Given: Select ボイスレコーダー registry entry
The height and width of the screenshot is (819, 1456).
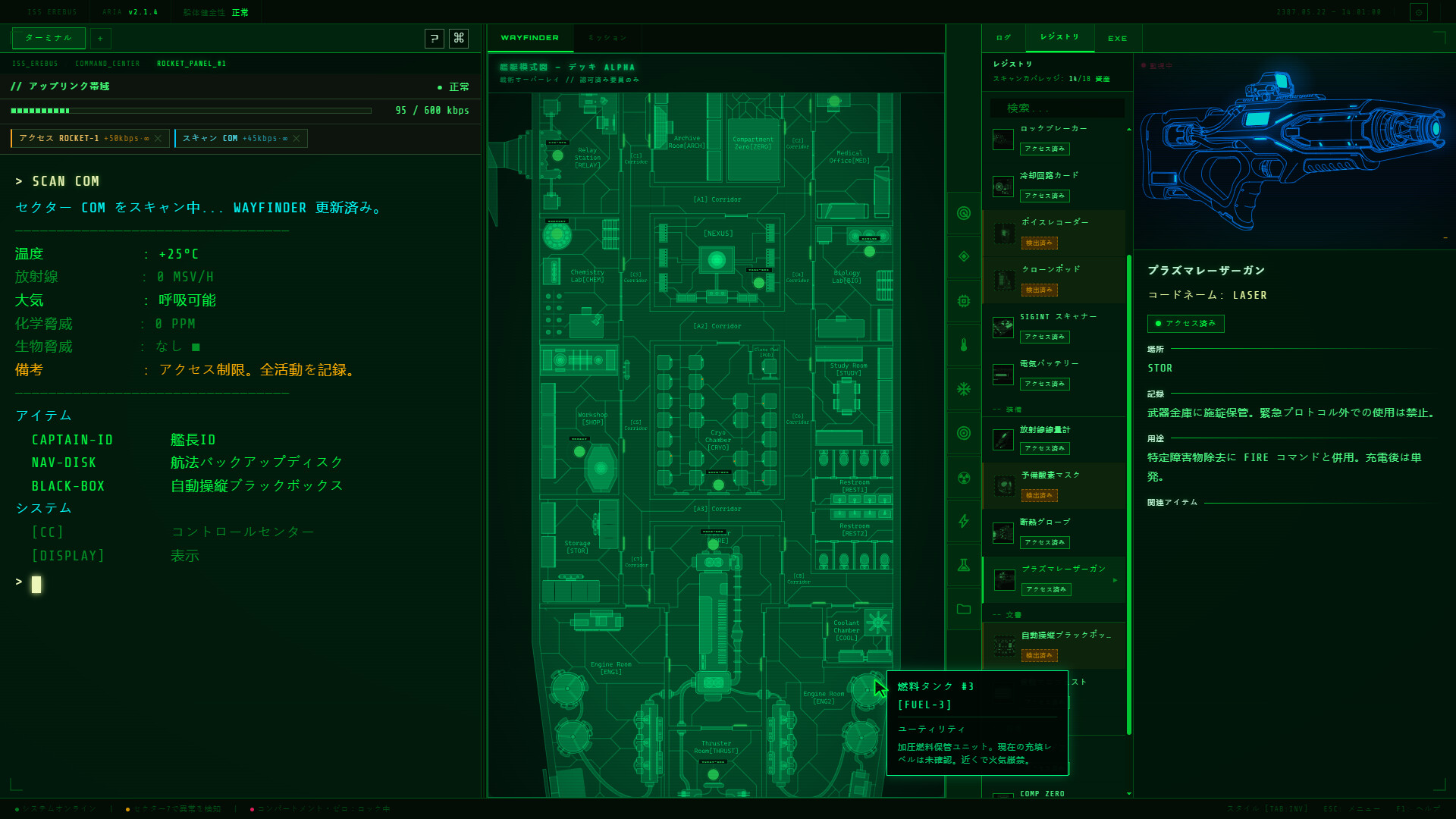Looking at the screenshot, I should click(1054, 233).
